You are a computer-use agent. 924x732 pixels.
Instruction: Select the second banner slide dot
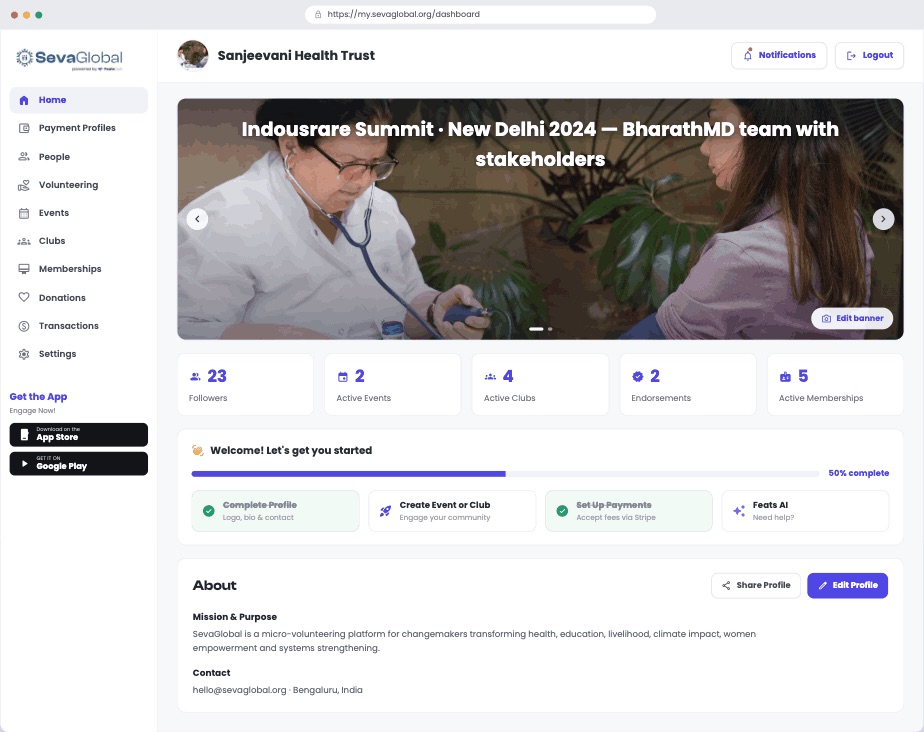[550, 329]
